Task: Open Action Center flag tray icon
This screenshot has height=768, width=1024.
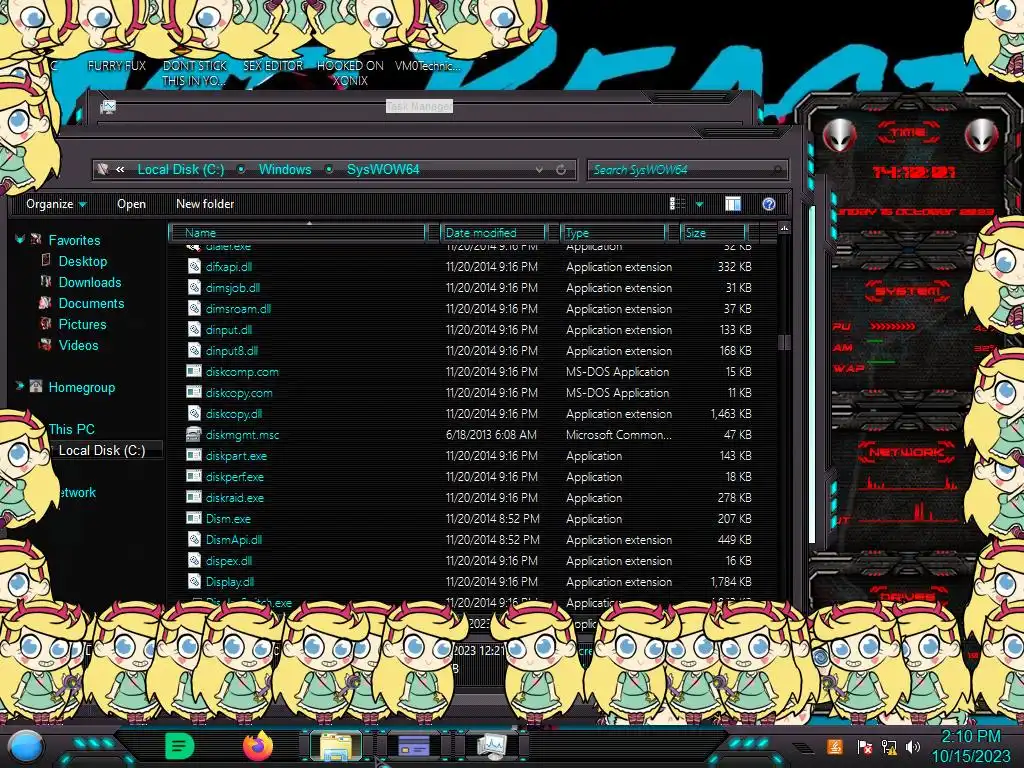Action: pyautogui.click(x=865, y=746)
